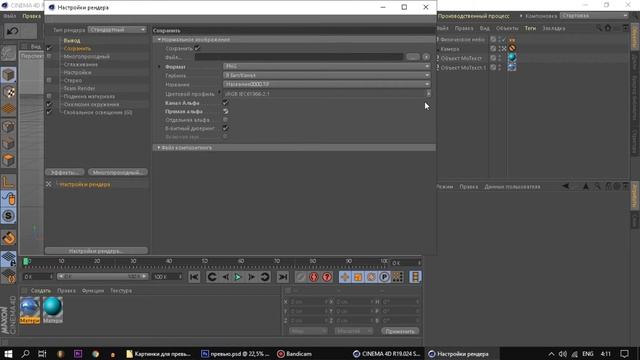
Task: Click the teal material tag on Объект MoText
Action: (x=512, y=58)
